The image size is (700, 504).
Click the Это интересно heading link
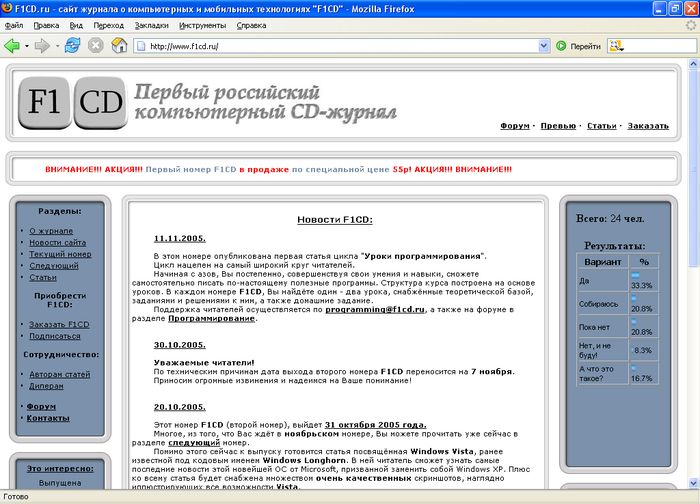60,469
